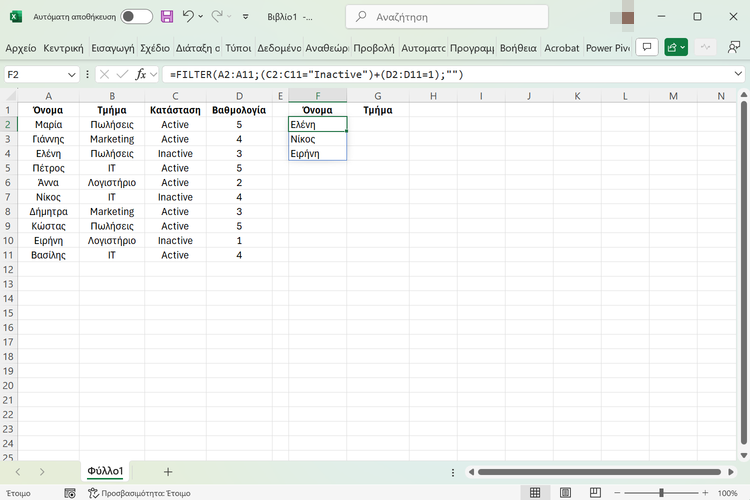Open the Acrobat ribbon tab
750x500 pixels.
point(562,48)
